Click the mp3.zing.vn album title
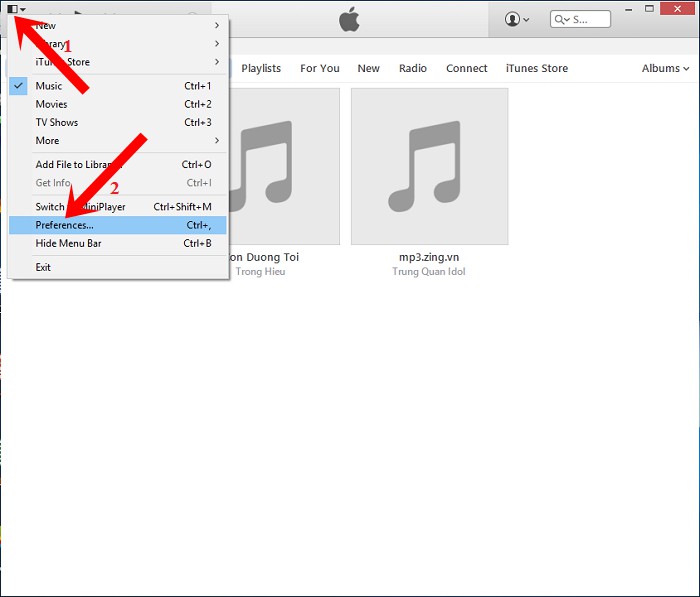 pos(429,257)
